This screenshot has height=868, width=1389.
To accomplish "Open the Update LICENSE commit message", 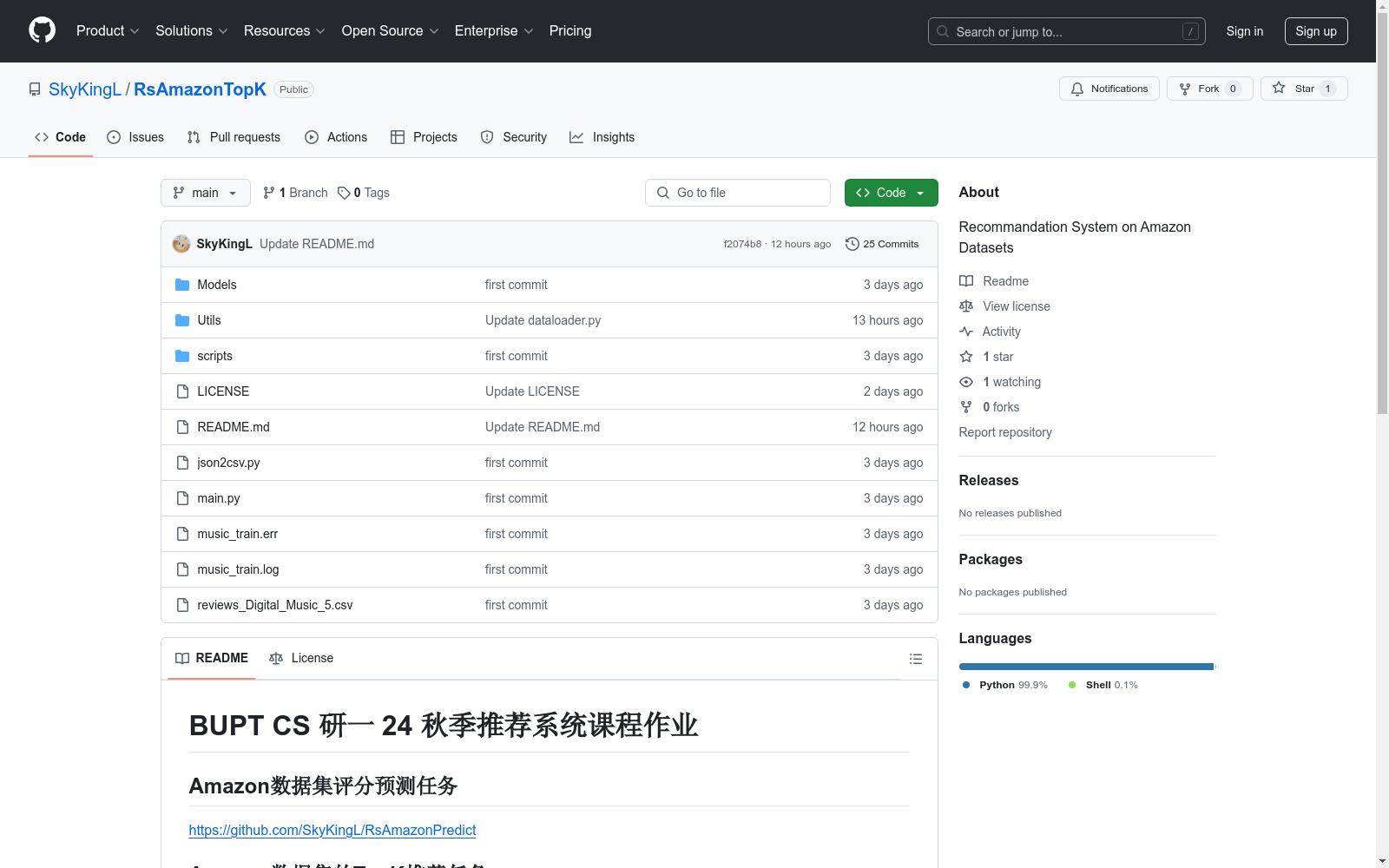I will (x=532, y=391).
